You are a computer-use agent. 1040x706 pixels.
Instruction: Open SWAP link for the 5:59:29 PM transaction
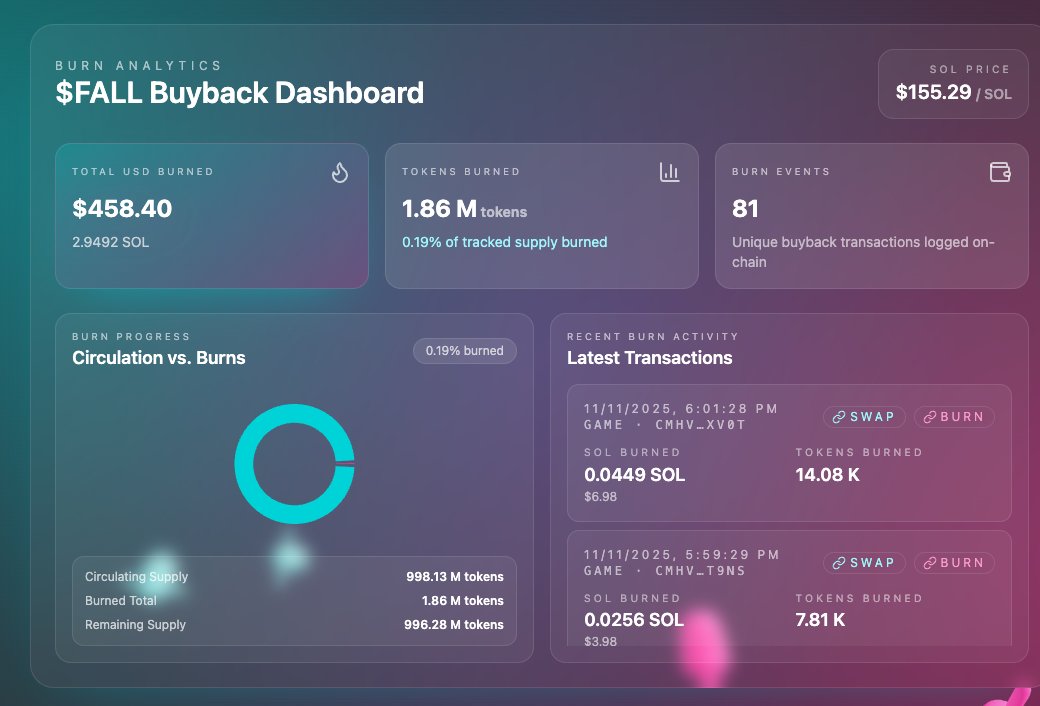tap(864, 562)
